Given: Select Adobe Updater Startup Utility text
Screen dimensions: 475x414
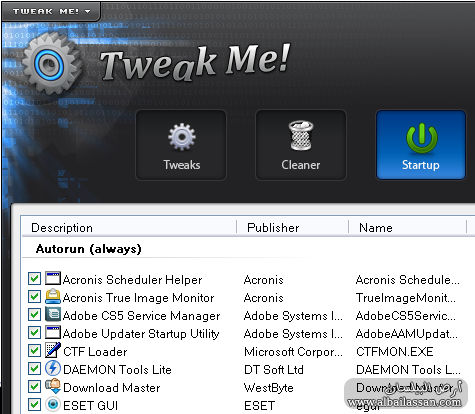Looking at the screenshot, I should [141, 334].
